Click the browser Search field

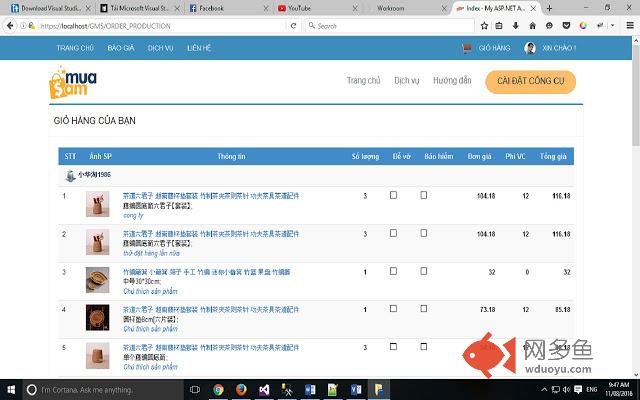click(390, 26)
